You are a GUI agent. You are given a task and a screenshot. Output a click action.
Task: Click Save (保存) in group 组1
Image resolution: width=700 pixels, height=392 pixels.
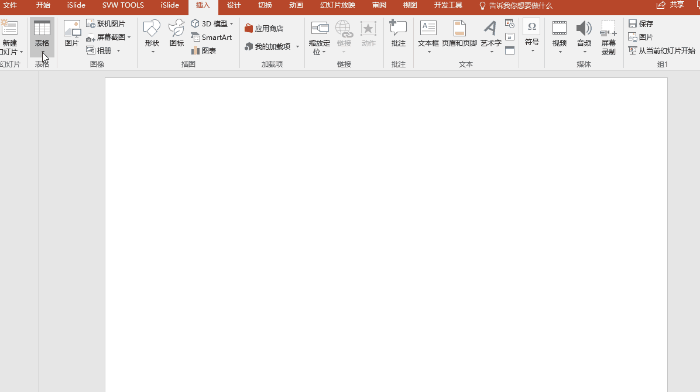coord(641,23)
